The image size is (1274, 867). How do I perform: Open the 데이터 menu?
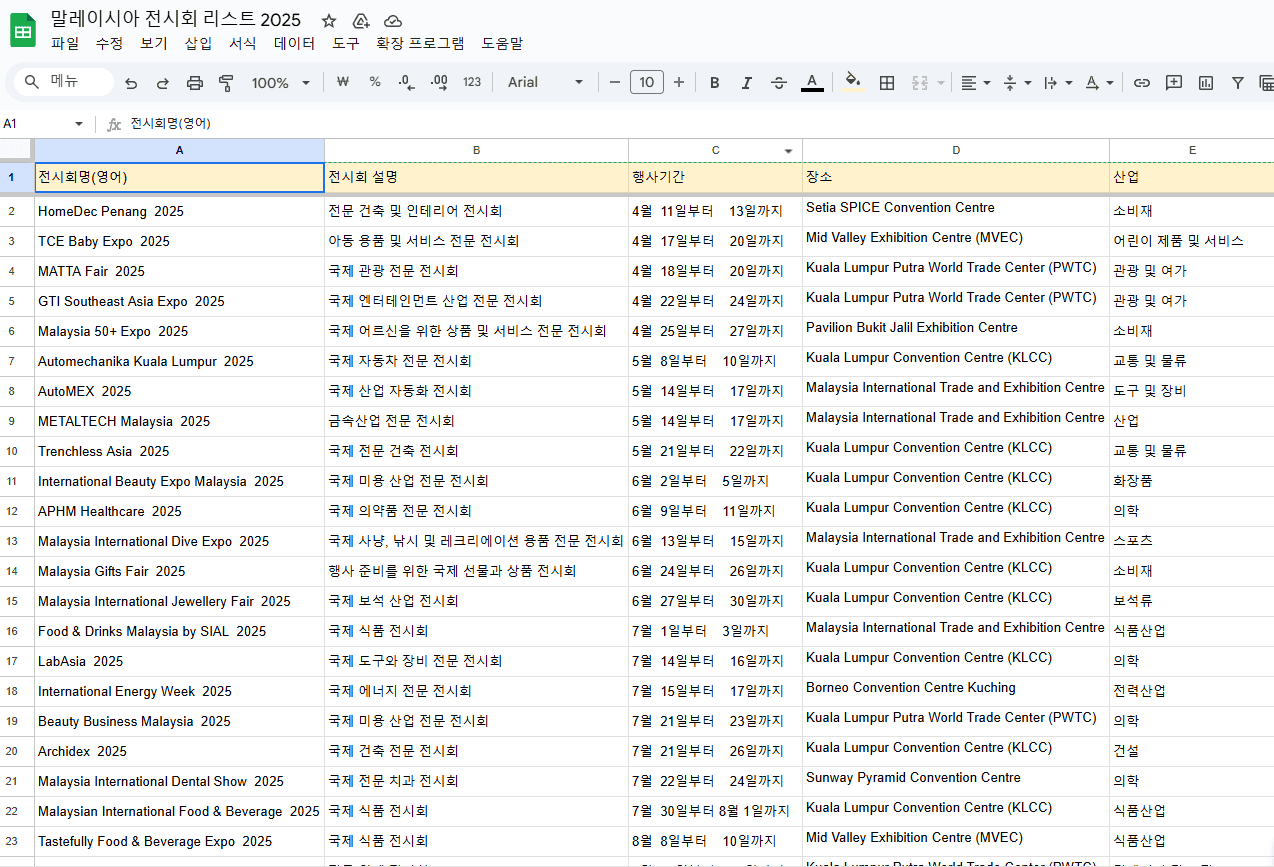pyautogui.click(x=295, y=44)
